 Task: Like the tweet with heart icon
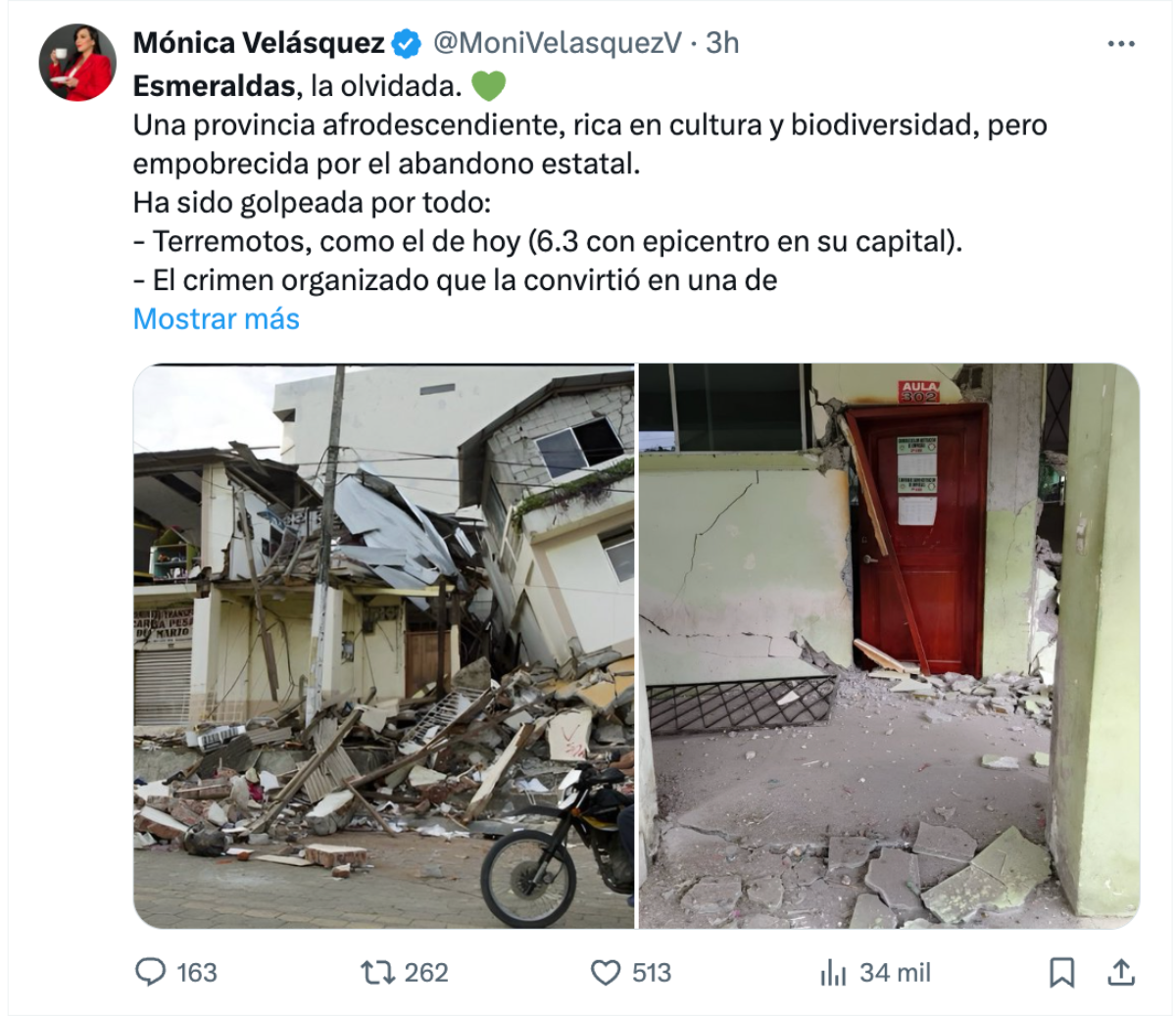(607, 973)
